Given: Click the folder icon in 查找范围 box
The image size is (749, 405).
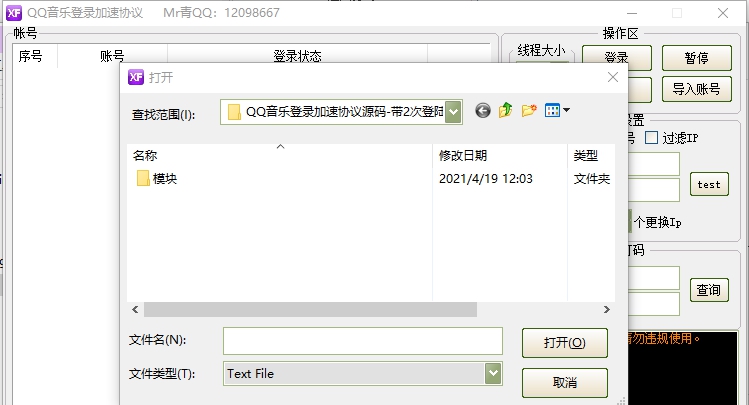Looking at the screenshot, I should click(234, 112).
